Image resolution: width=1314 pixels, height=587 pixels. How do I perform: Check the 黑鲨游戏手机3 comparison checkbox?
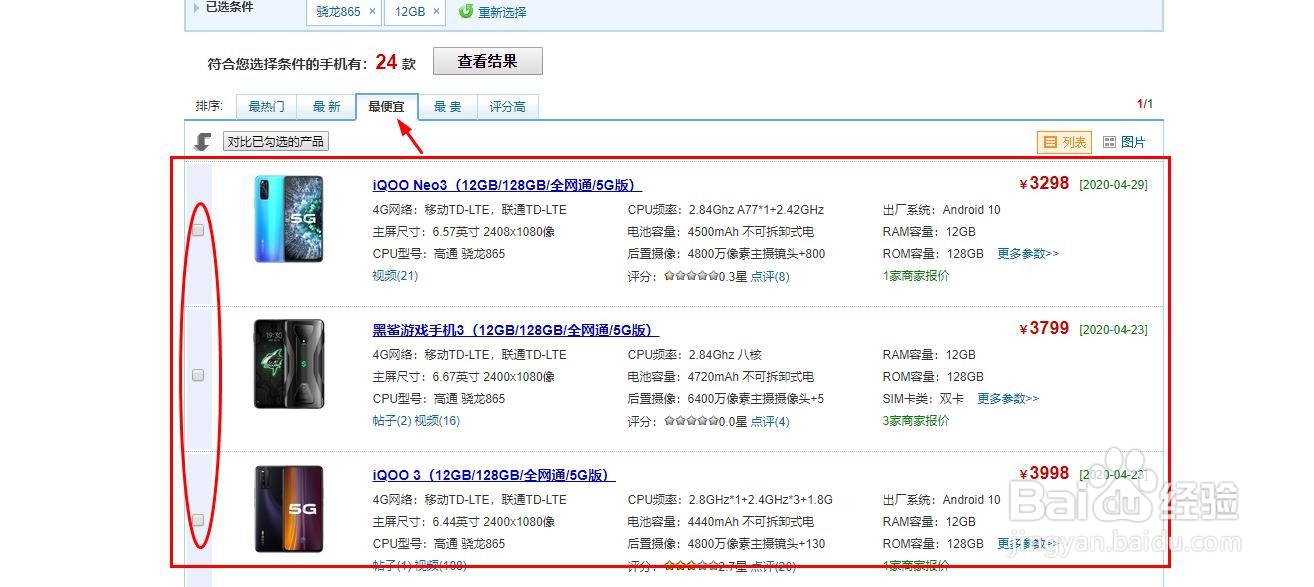pyautogui.click(x=197, y=374)
